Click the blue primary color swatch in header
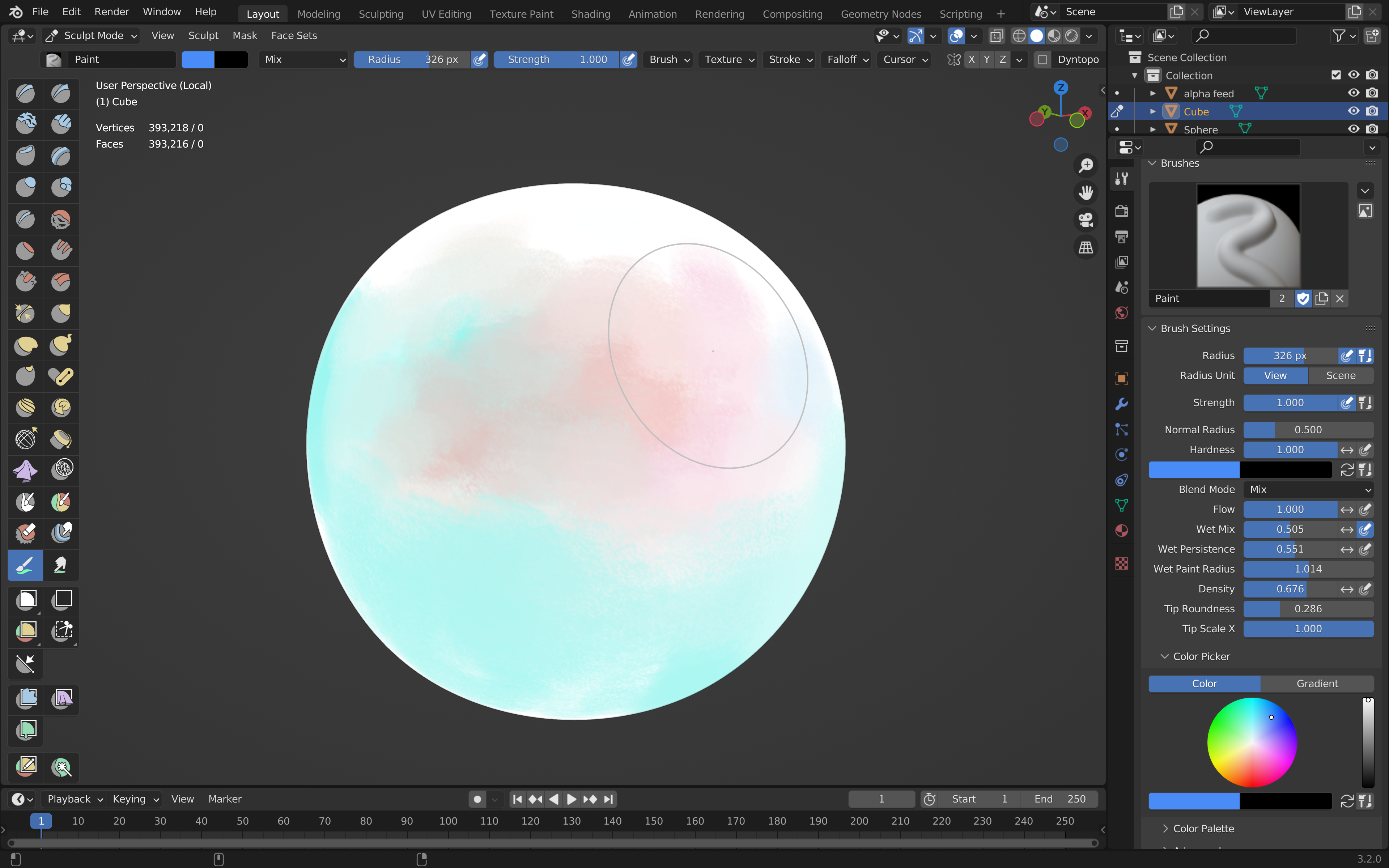Screen dimensions: 1389x868 198,60
